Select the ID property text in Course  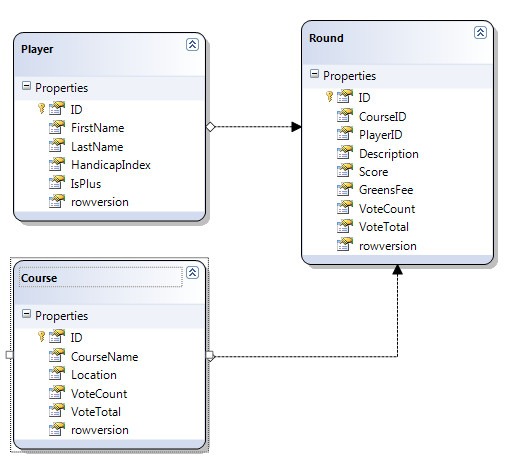click(x=76, y=337)
